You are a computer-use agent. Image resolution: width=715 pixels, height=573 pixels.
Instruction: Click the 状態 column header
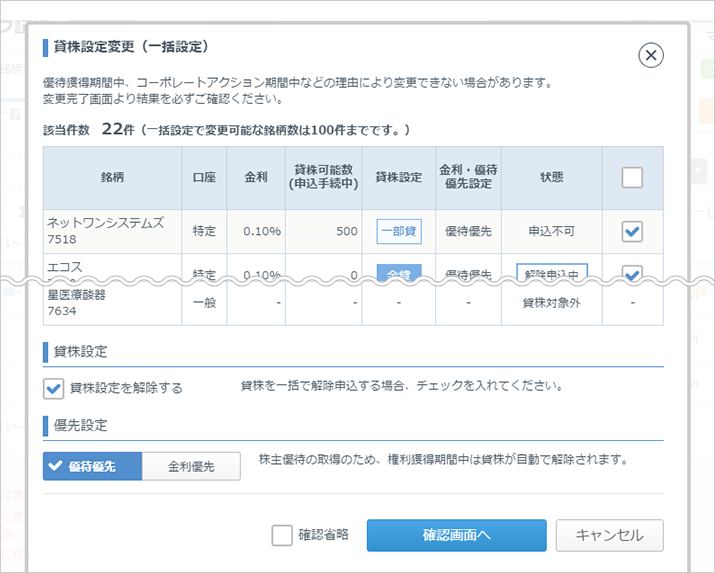click(x=551, y=178)
